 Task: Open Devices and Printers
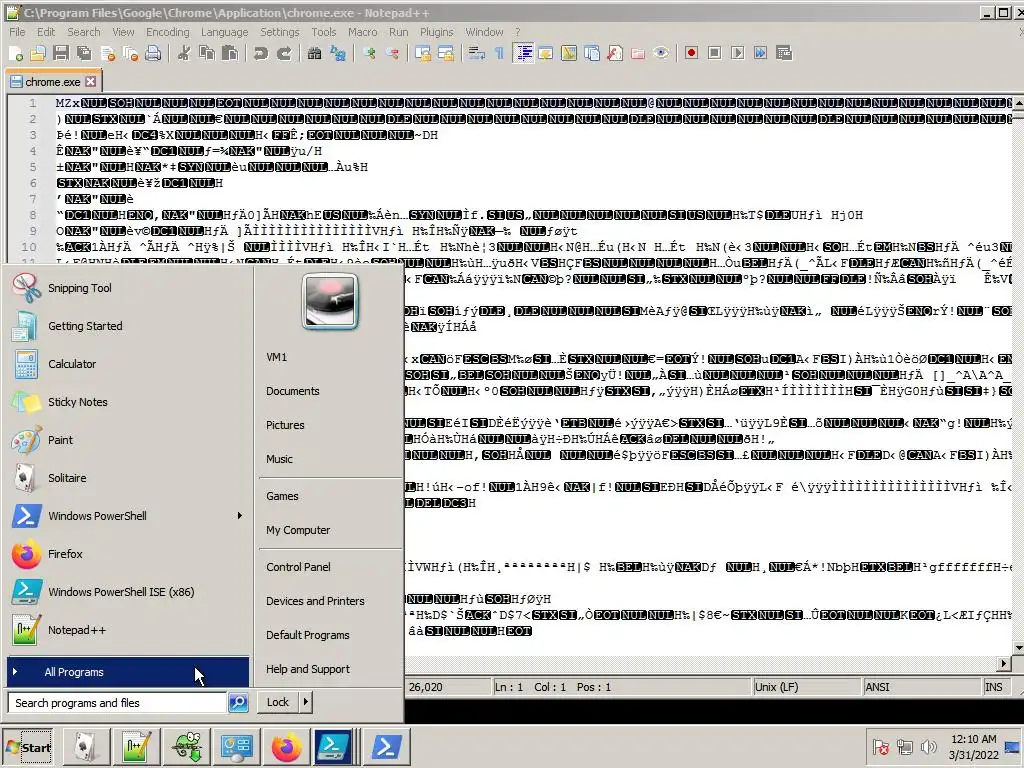(315, 601)
